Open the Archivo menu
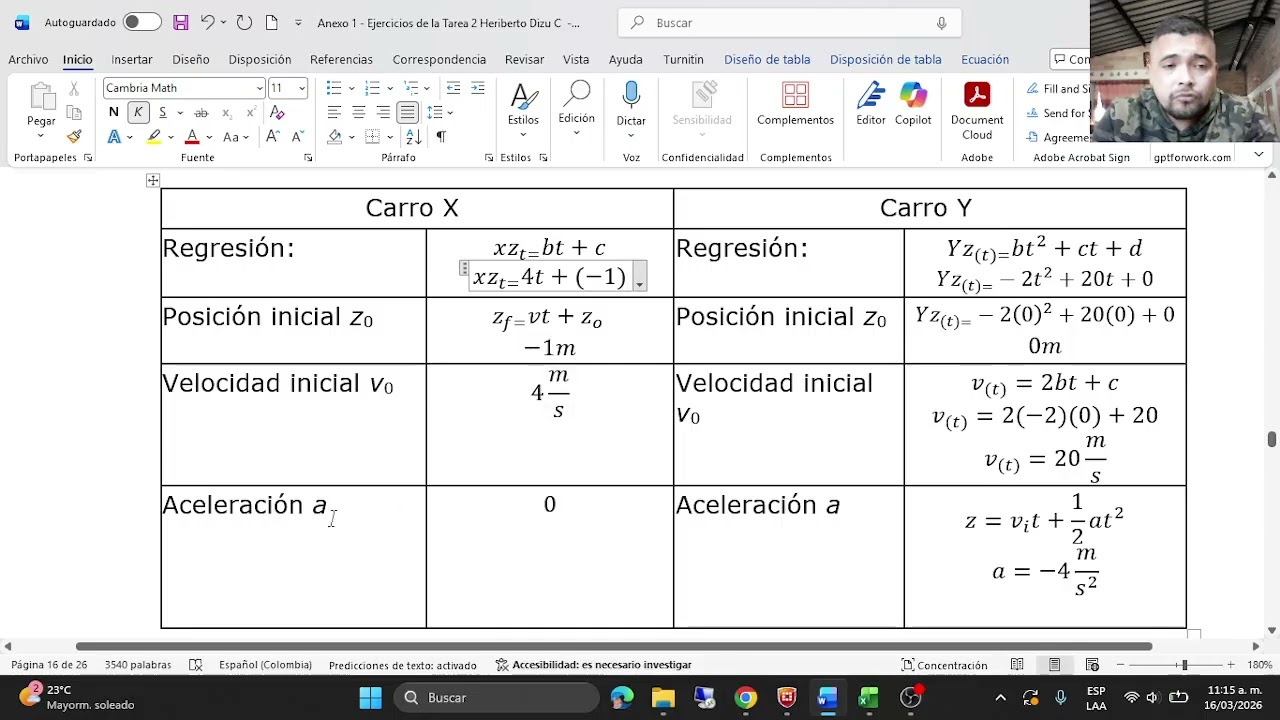The height and width of the screenshot is (720, 1280). point(28,59)
